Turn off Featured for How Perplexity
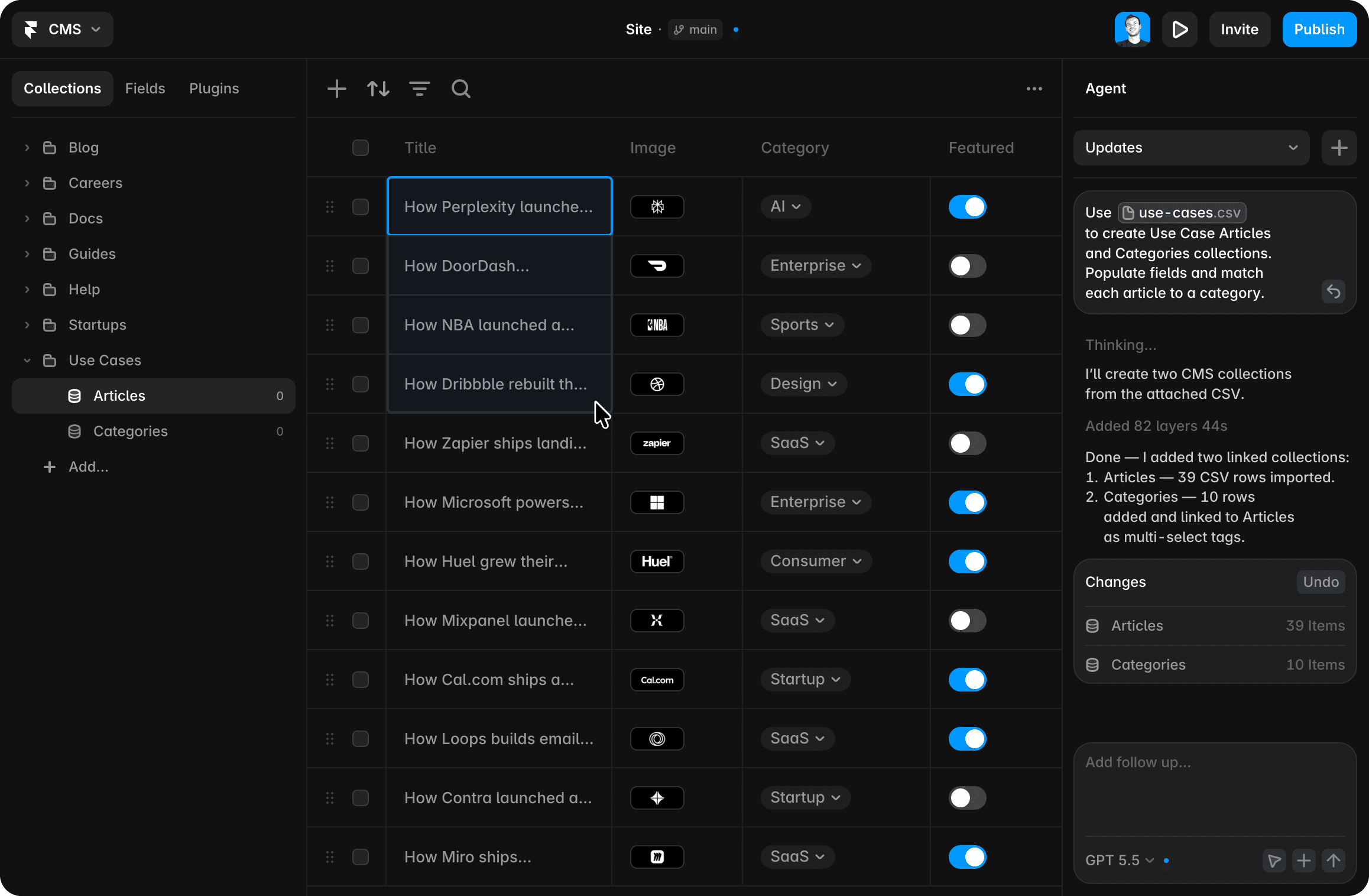The height and width of the screenshot is (896, 1369). point(968,207)
